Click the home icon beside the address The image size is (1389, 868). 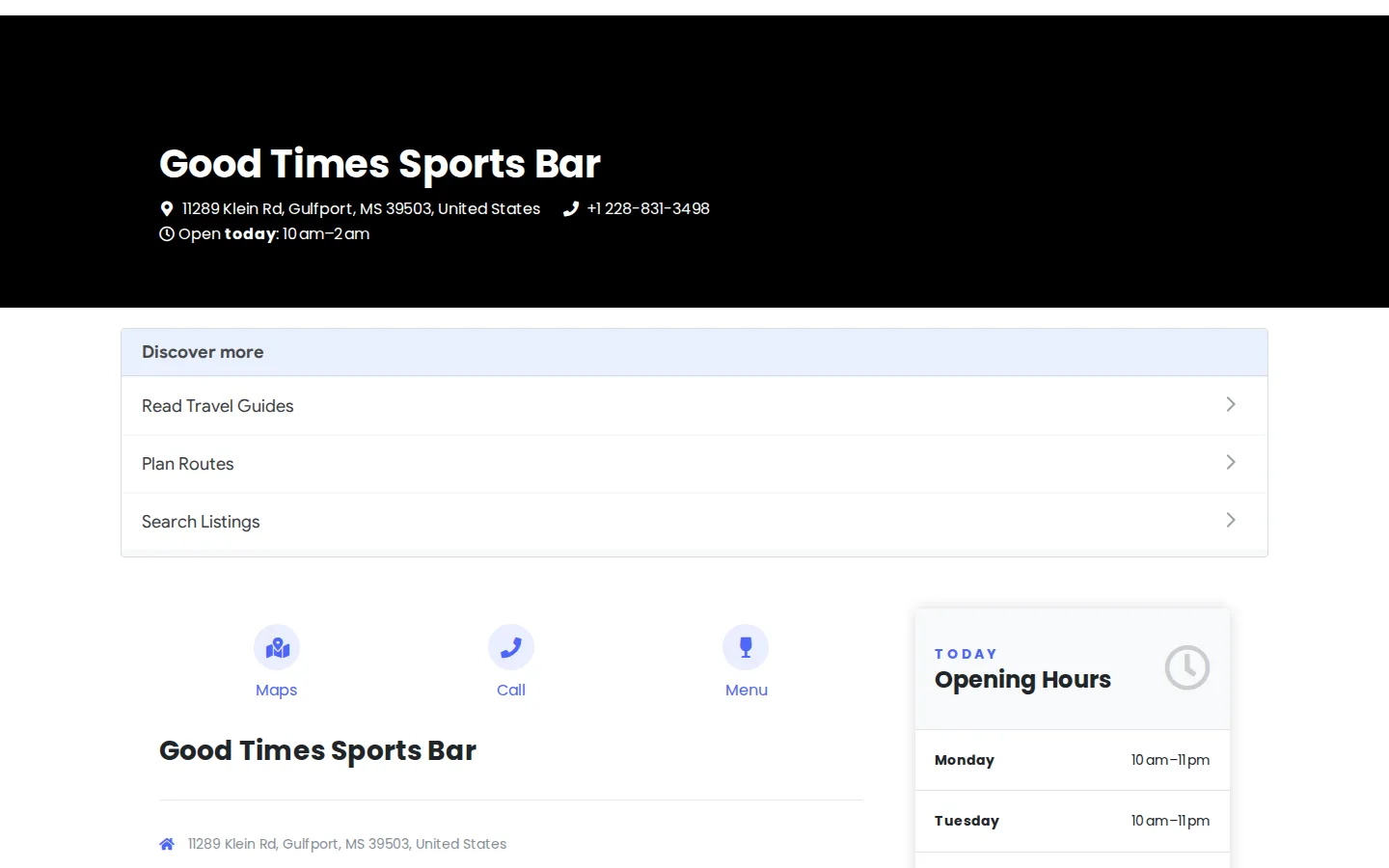coord(167,844)
